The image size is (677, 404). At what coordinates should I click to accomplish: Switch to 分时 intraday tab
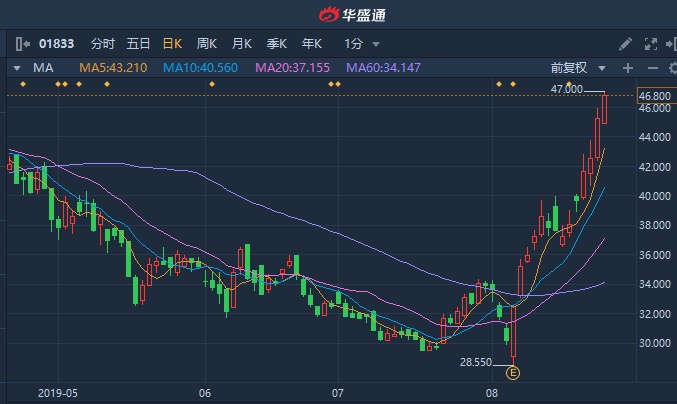103,44
